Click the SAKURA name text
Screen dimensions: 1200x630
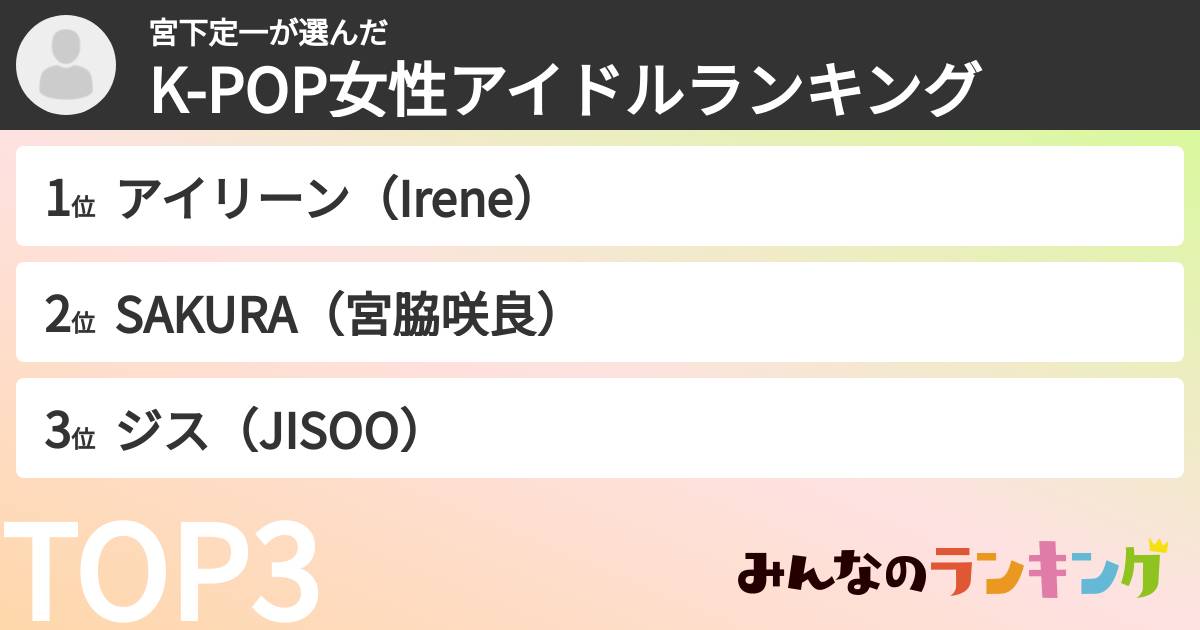tap(207, 314)
